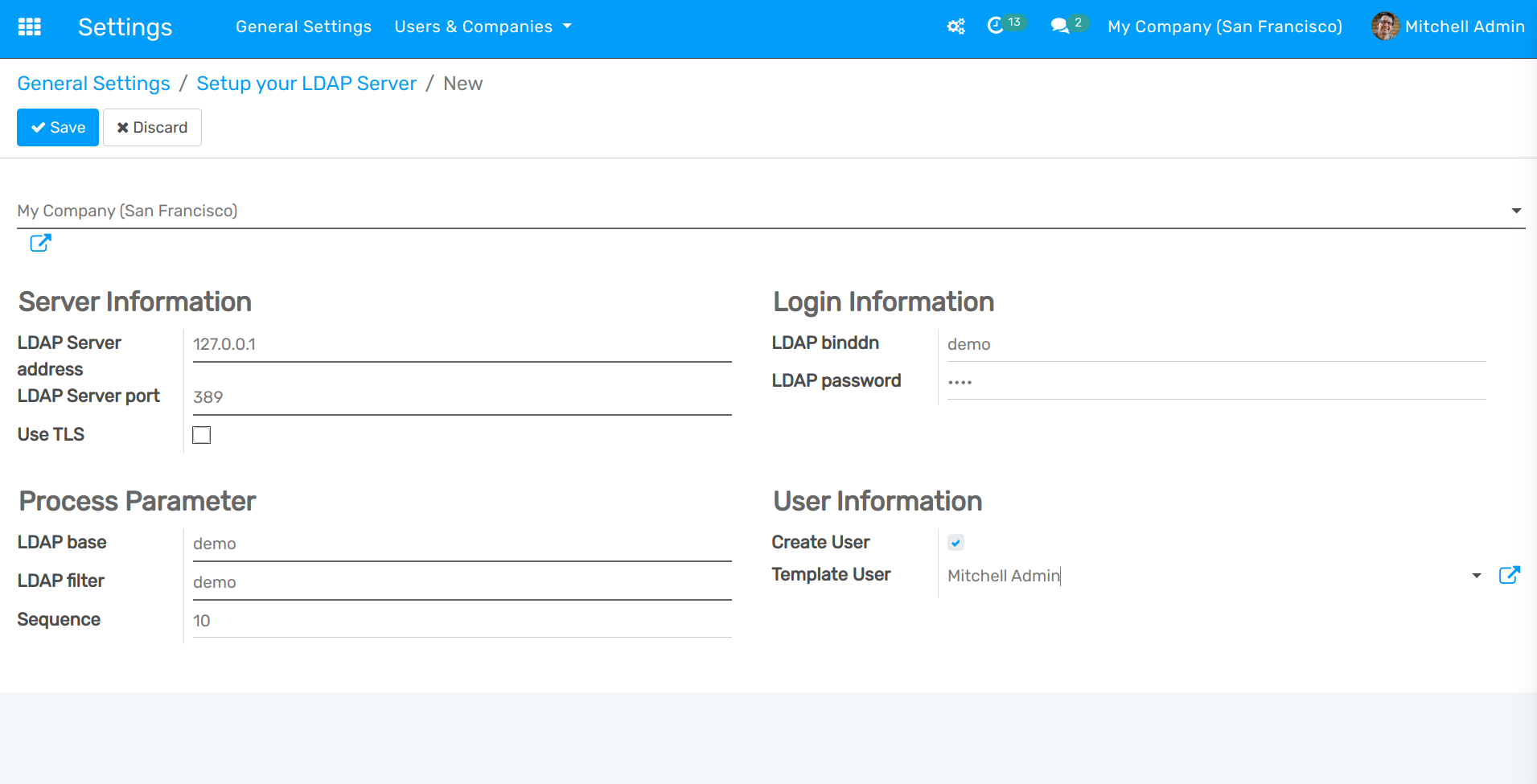Open the conversations chat bubble icon
1537x784 pixels.
[1060, 26]
